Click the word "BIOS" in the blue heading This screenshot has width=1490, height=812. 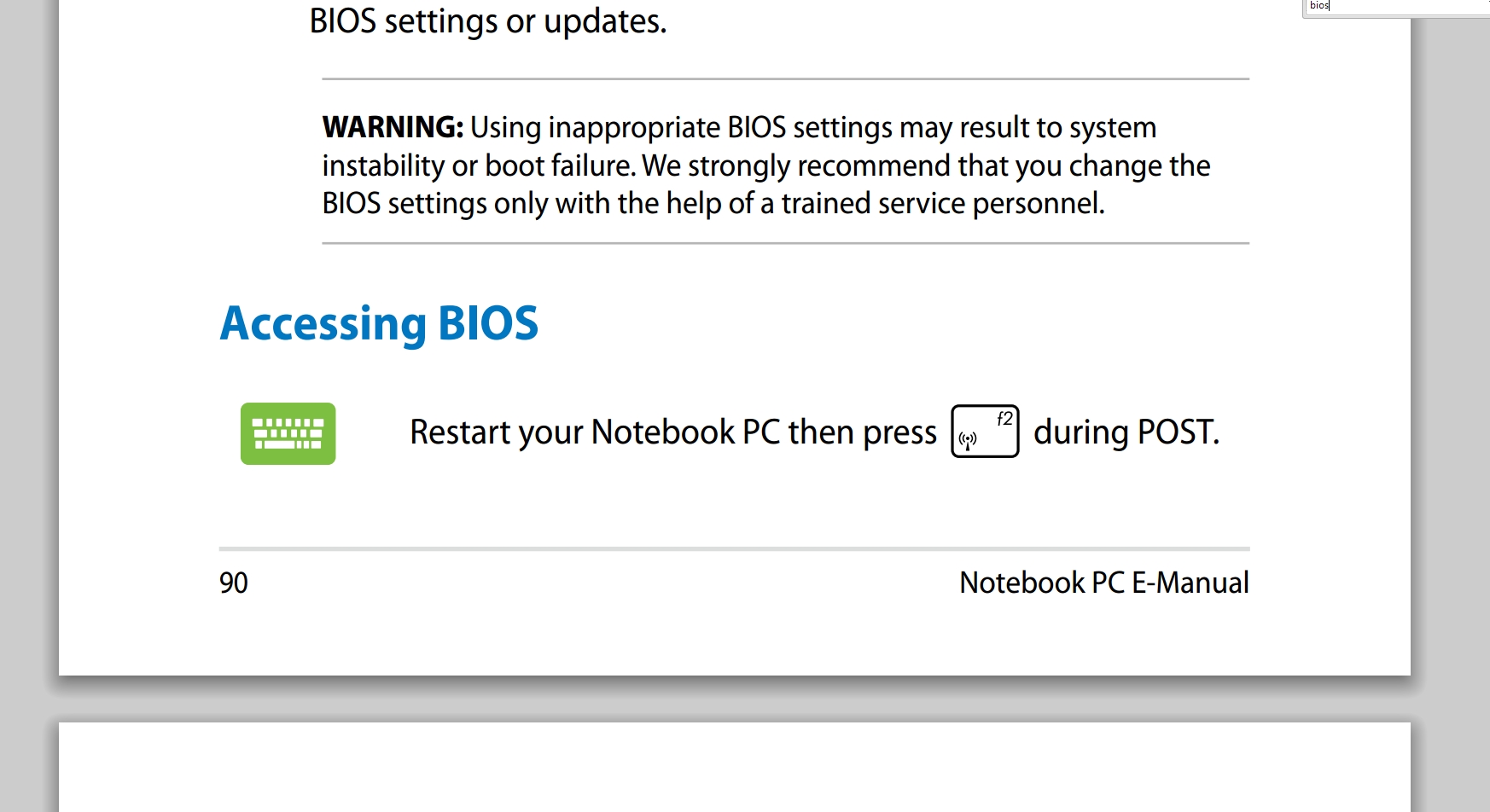click(x=488, y=323)
